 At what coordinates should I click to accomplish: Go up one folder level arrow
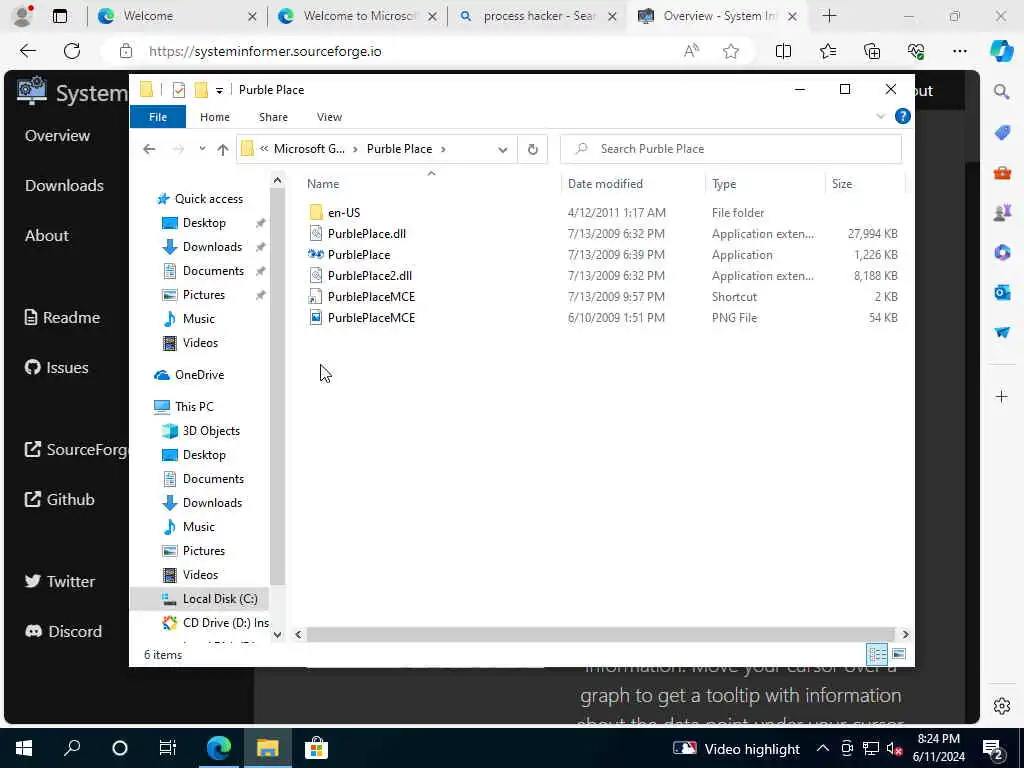[x=223, y=150]
